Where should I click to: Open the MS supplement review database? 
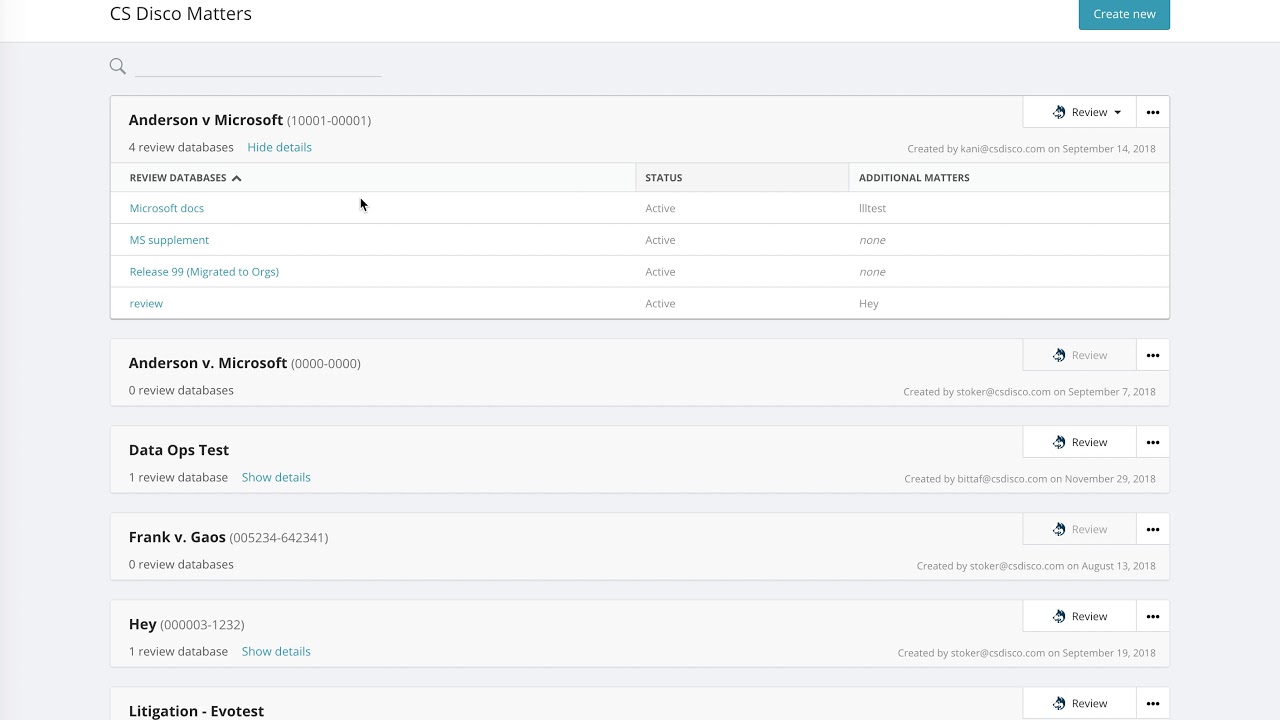click(169, 240)
